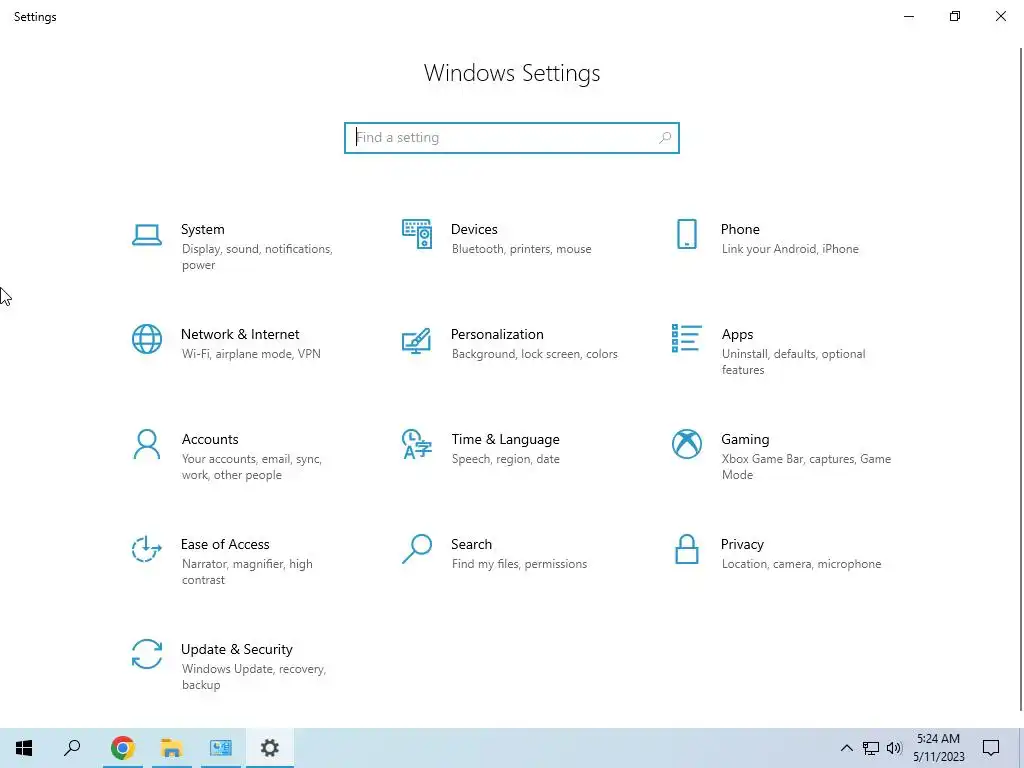Open the Ease of Access icon
1024x768 pixels.
click(x=147, y=549)
